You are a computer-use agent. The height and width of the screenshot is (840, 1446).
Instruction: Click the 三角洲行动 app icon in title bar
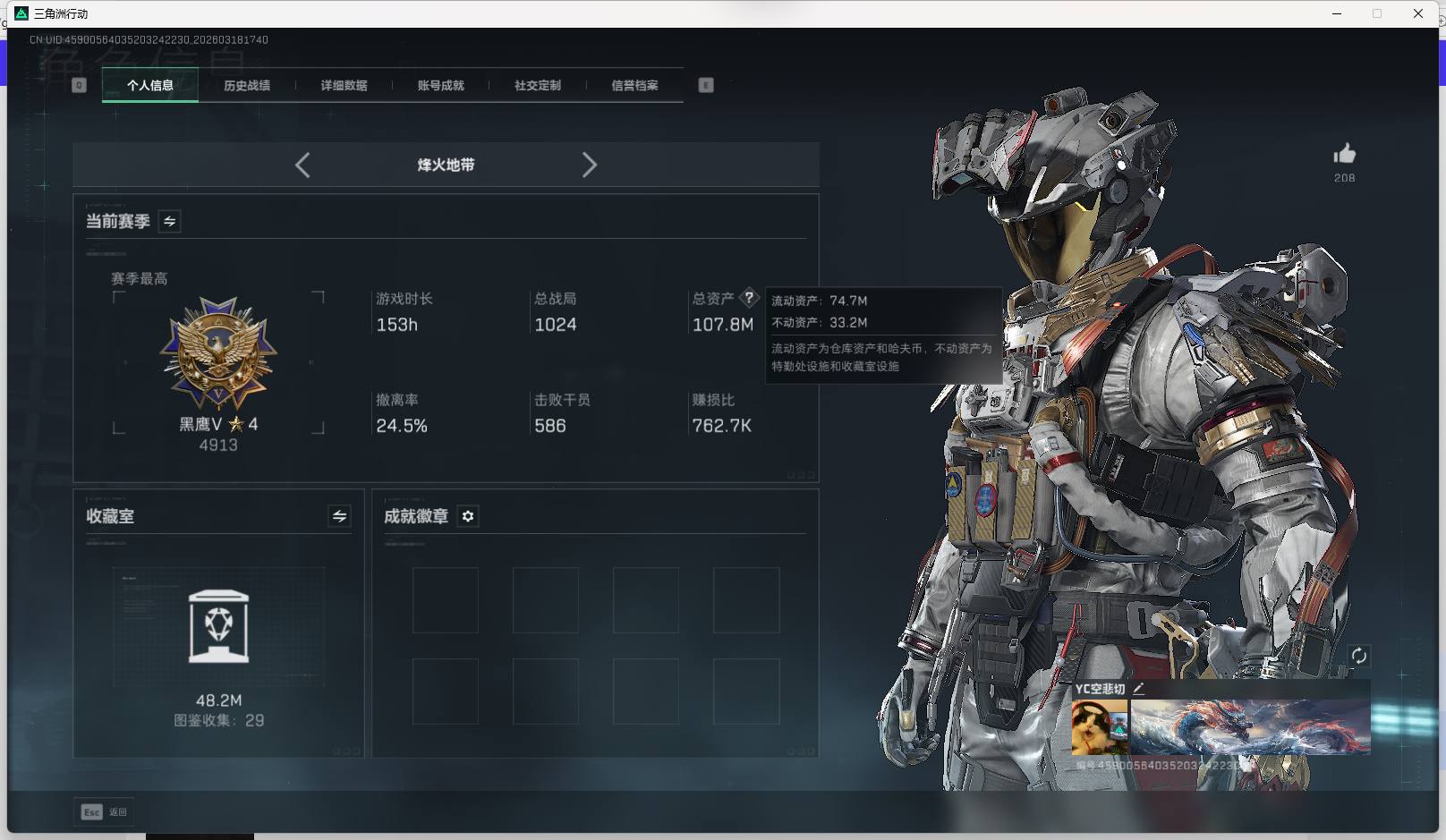(21, 13)
